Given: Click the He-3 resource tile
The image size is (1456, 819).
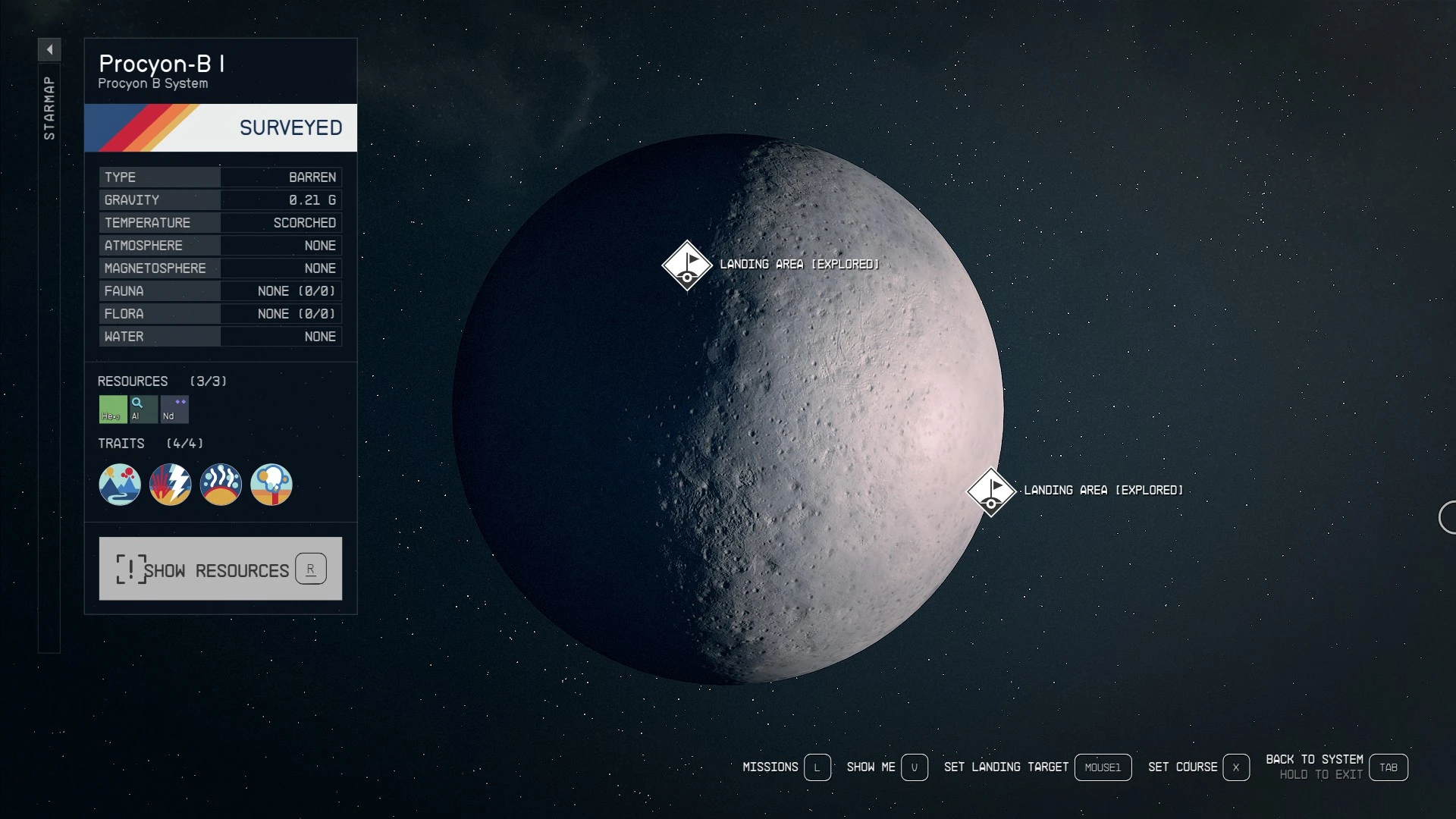Looking at the screenshot, I should [x=113, y=409].
